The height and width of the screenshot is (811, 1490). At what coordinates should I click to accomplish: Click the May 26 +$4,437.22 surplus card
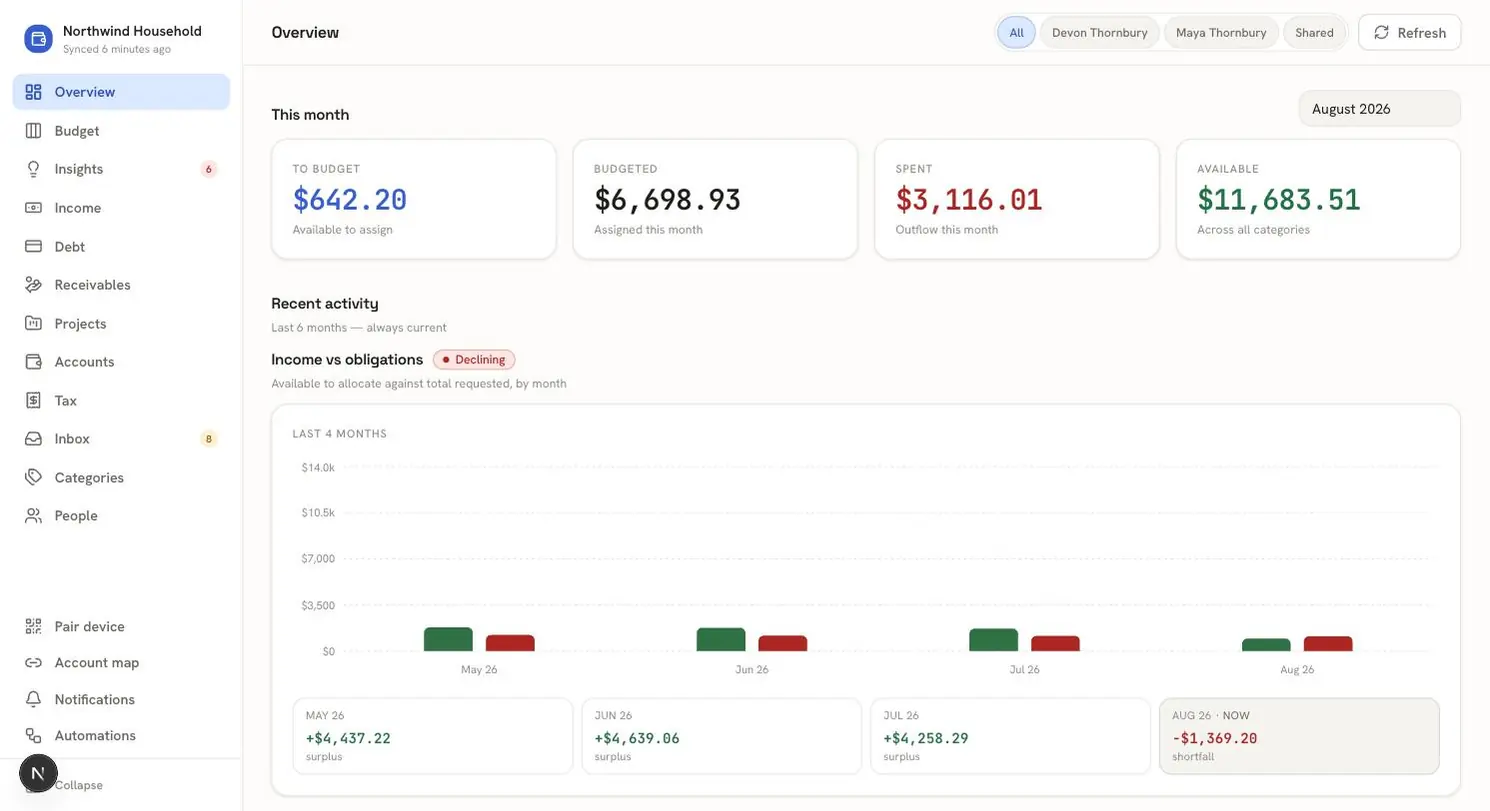(x=432, y=736)
